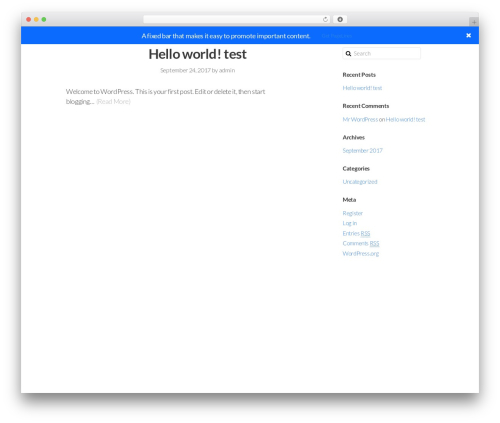Click the green maximize window button
Image resolution: width=500 pixels, height=423 pixels.
pyautogui.click(x=44, y=19)
